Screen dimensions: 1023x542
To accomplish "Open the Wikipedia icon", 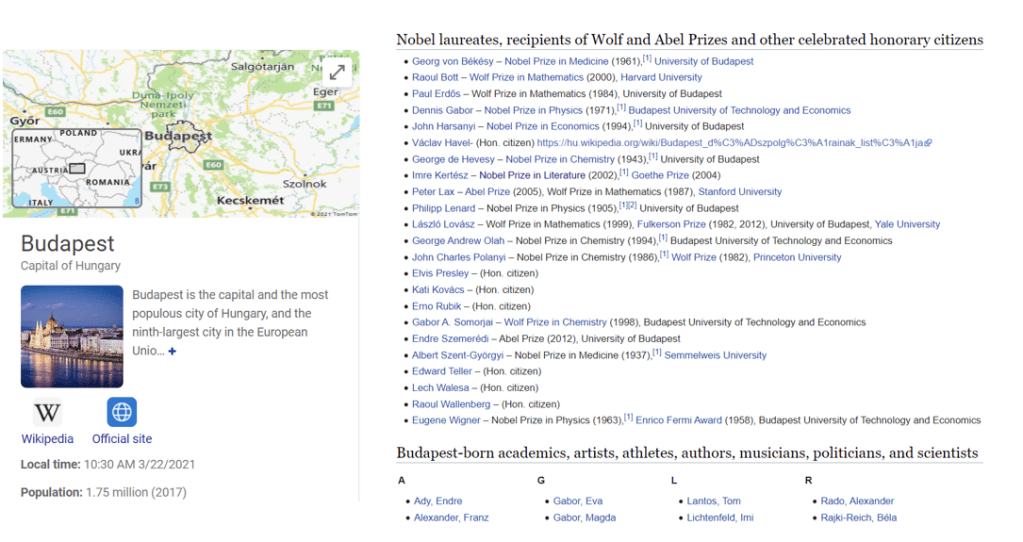I will pos(47,412).
